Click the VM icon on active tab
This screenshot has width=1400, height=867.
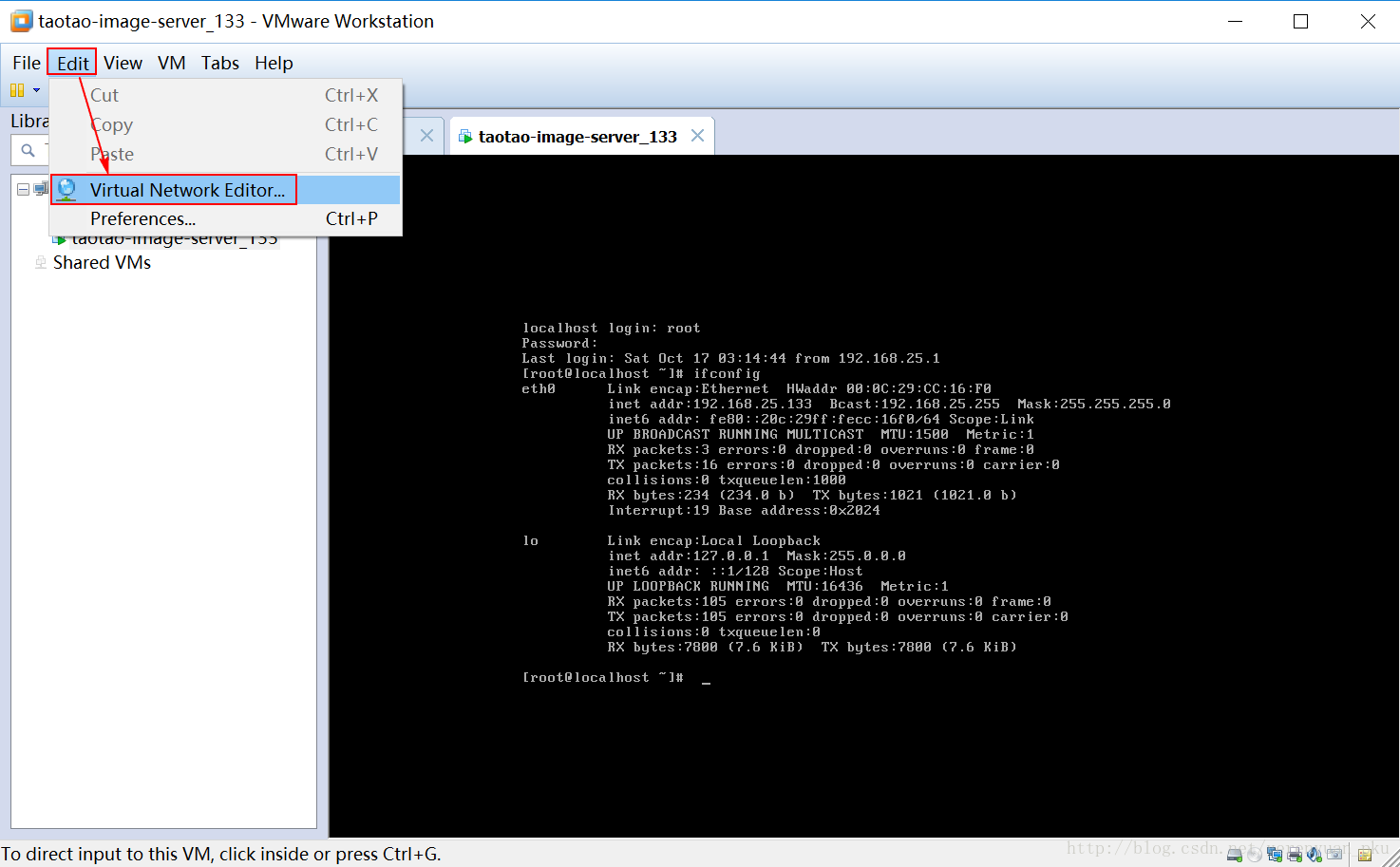click(465, 137)
